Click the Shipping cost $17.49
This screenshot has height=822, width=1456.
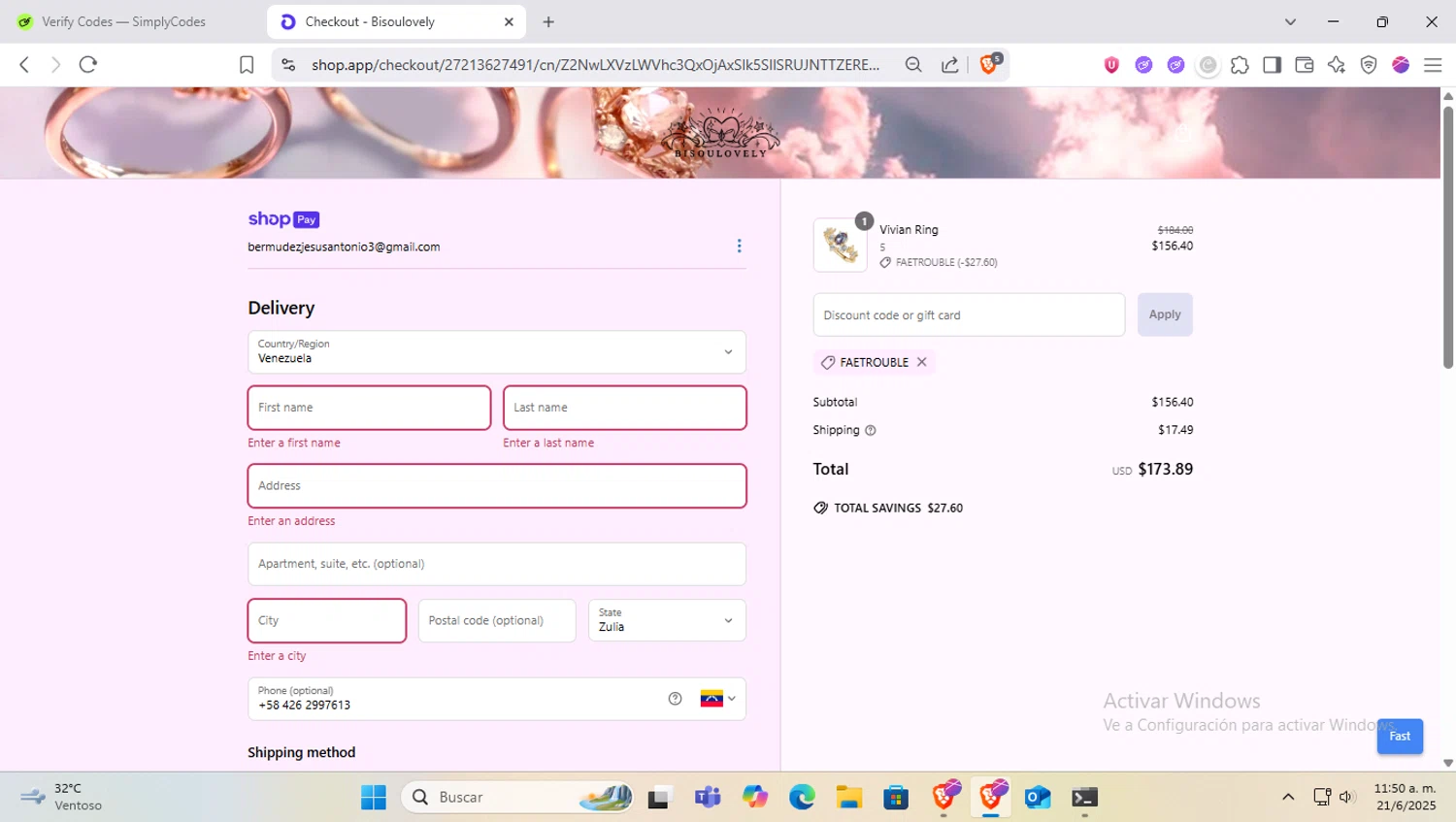[1175, 430]
